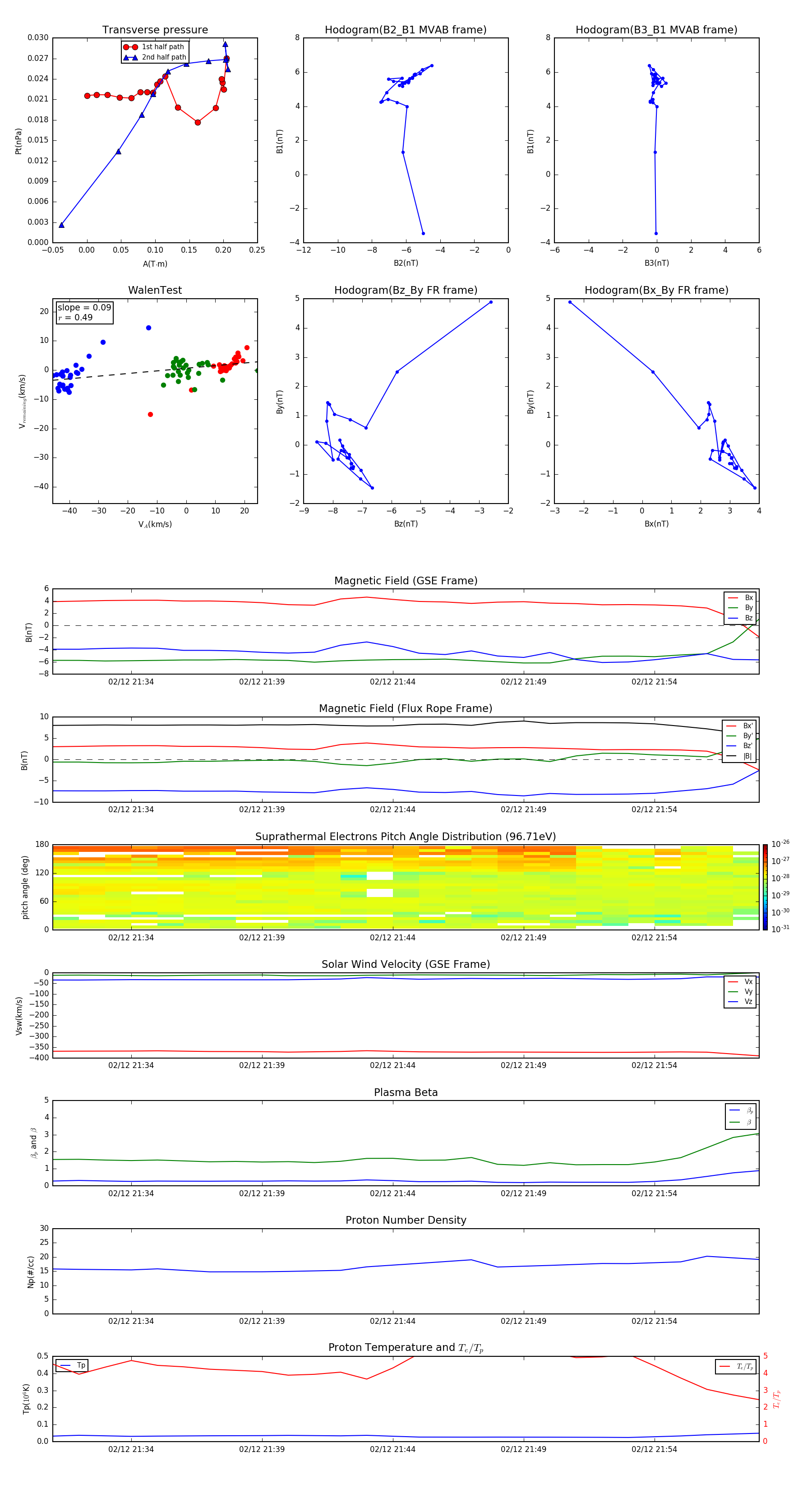
Task: Click the 'Hodogram(Bx_By FR frame)' title
Action: coord(656,290)
